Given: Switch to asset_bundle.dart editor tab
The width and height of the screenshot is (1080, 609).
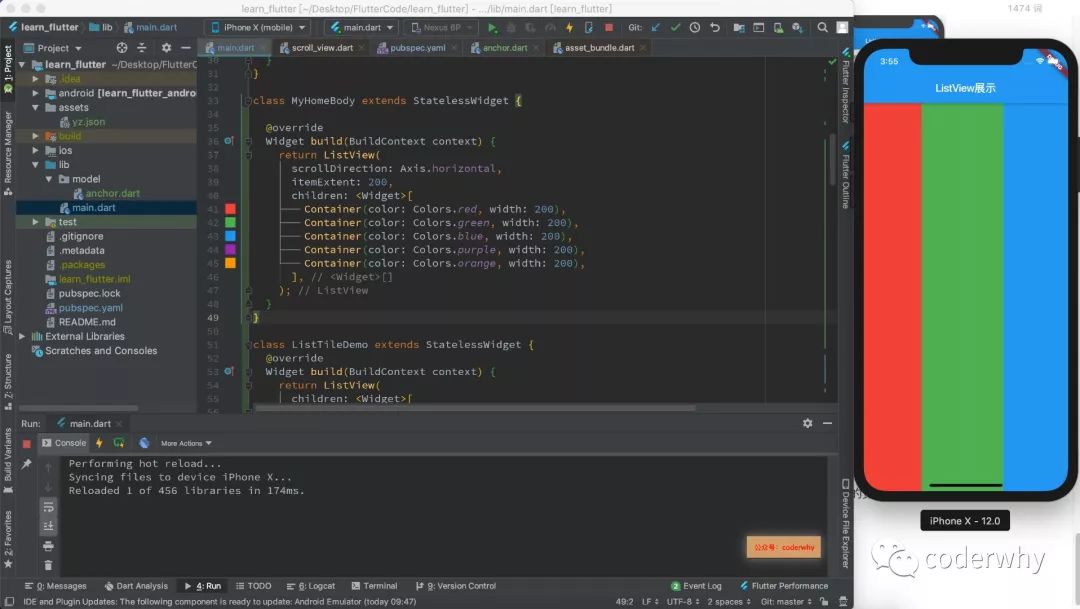Looking at the screenshot, I should coord(599,48).
